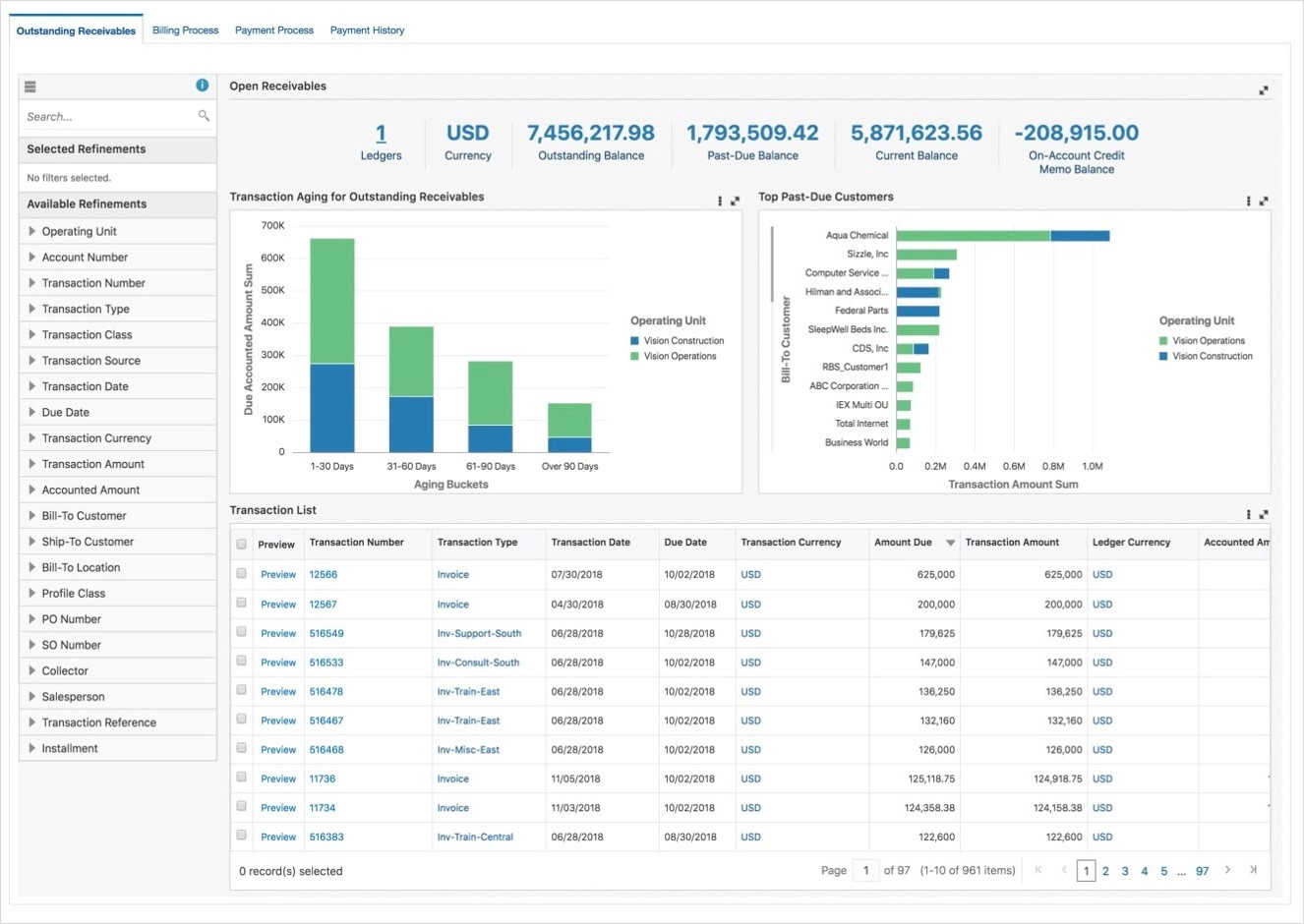Select the row checkbox for transaction 516549
1304x924 pixels.
(x=241, y=632)
